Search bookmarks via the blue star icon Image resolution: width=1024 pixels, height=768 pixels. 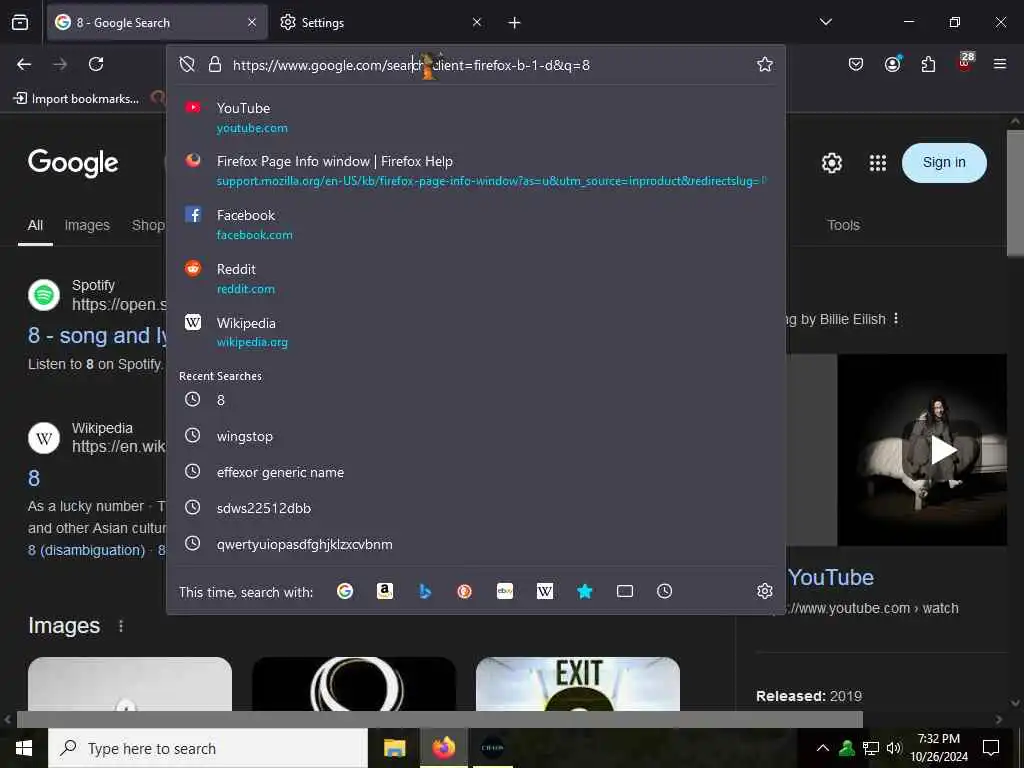(x=584, y=592)
